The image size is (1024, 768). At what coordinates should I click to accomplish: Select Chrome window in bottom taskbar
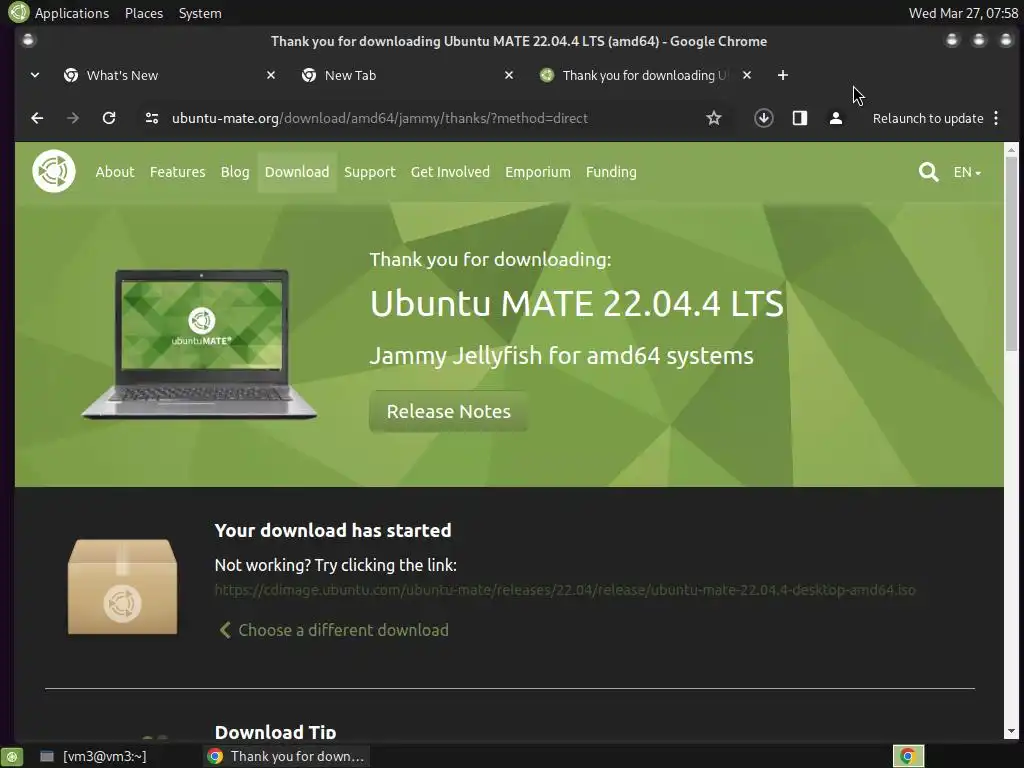[286, 756]
